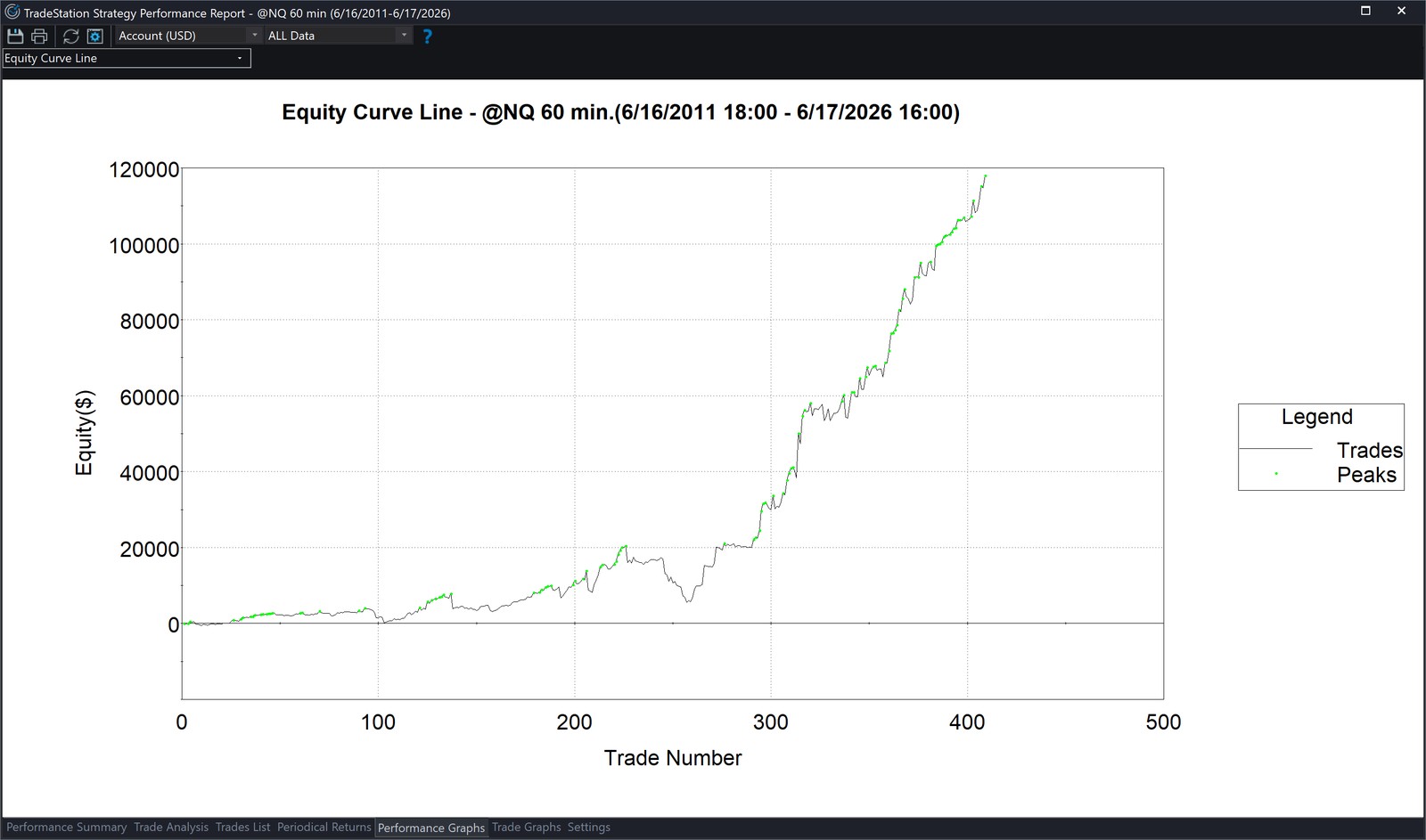This screenshot has height=840, width=1426.
Task: Select the Performance Graphs tab
Action: 431,828
